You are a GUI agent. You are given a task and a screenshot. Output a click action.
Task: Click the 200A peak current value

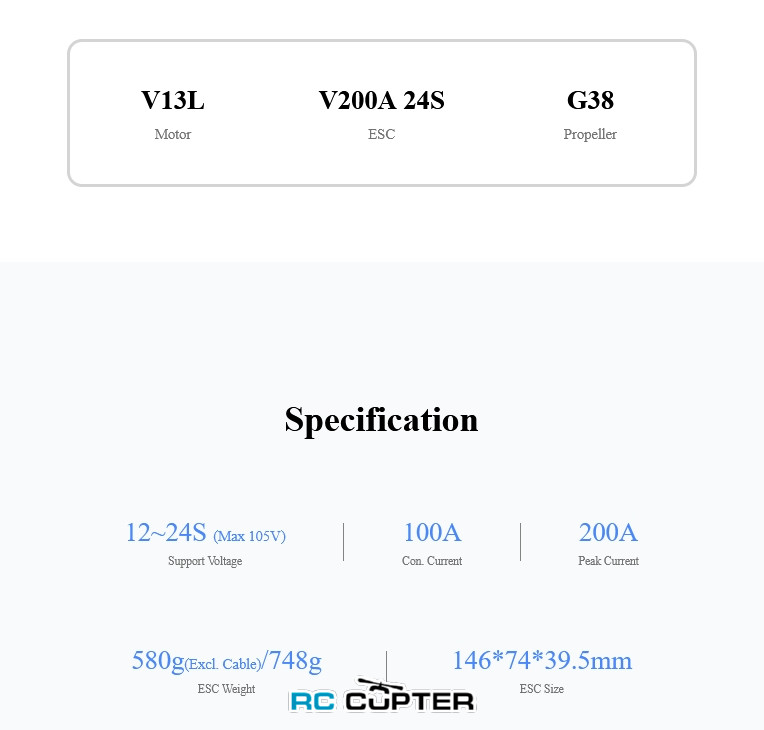click(x=608, y=533)
